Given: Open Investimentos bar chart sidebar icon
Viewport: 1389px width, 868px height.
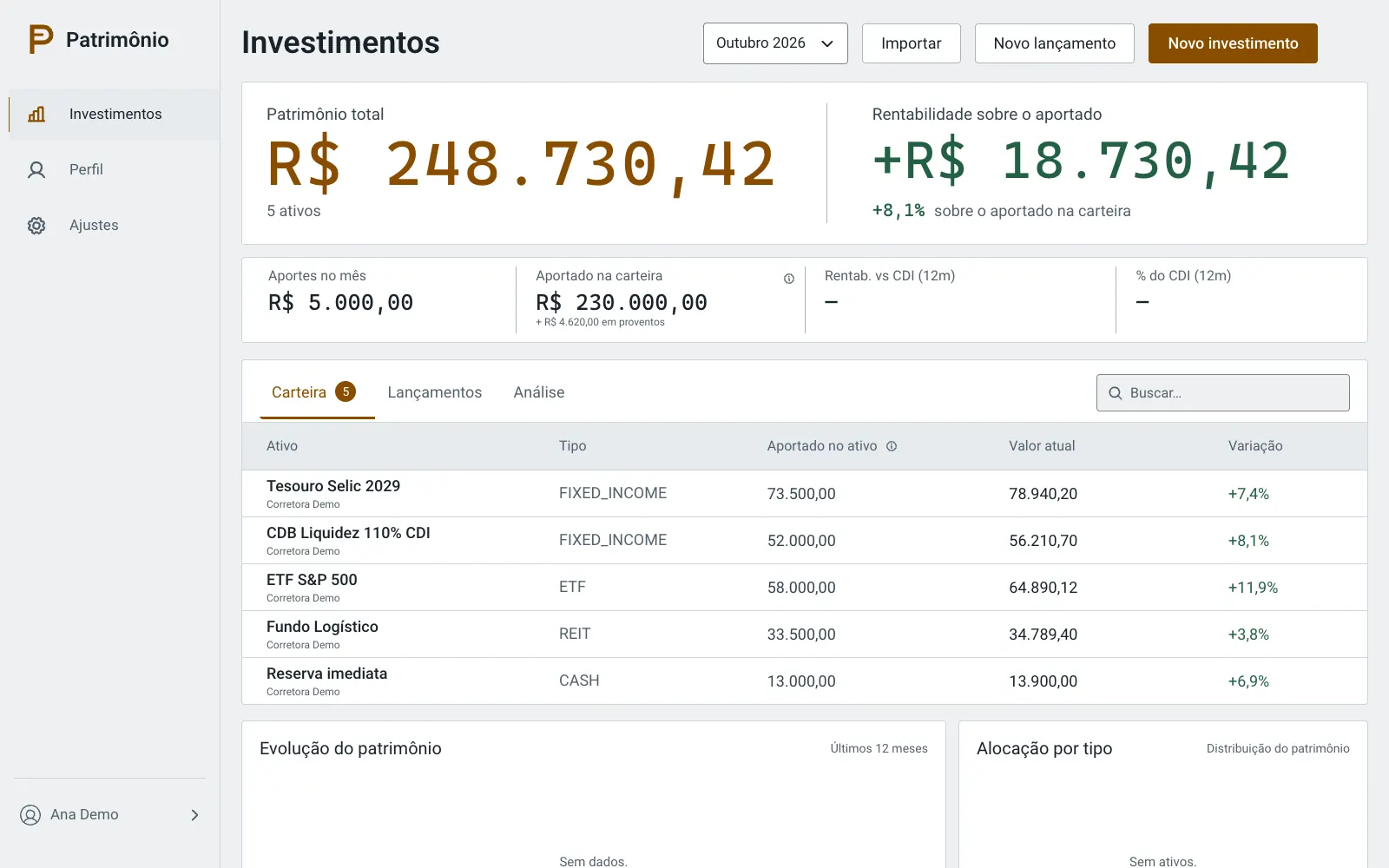Looking at the screenshot, I should 36,114.
